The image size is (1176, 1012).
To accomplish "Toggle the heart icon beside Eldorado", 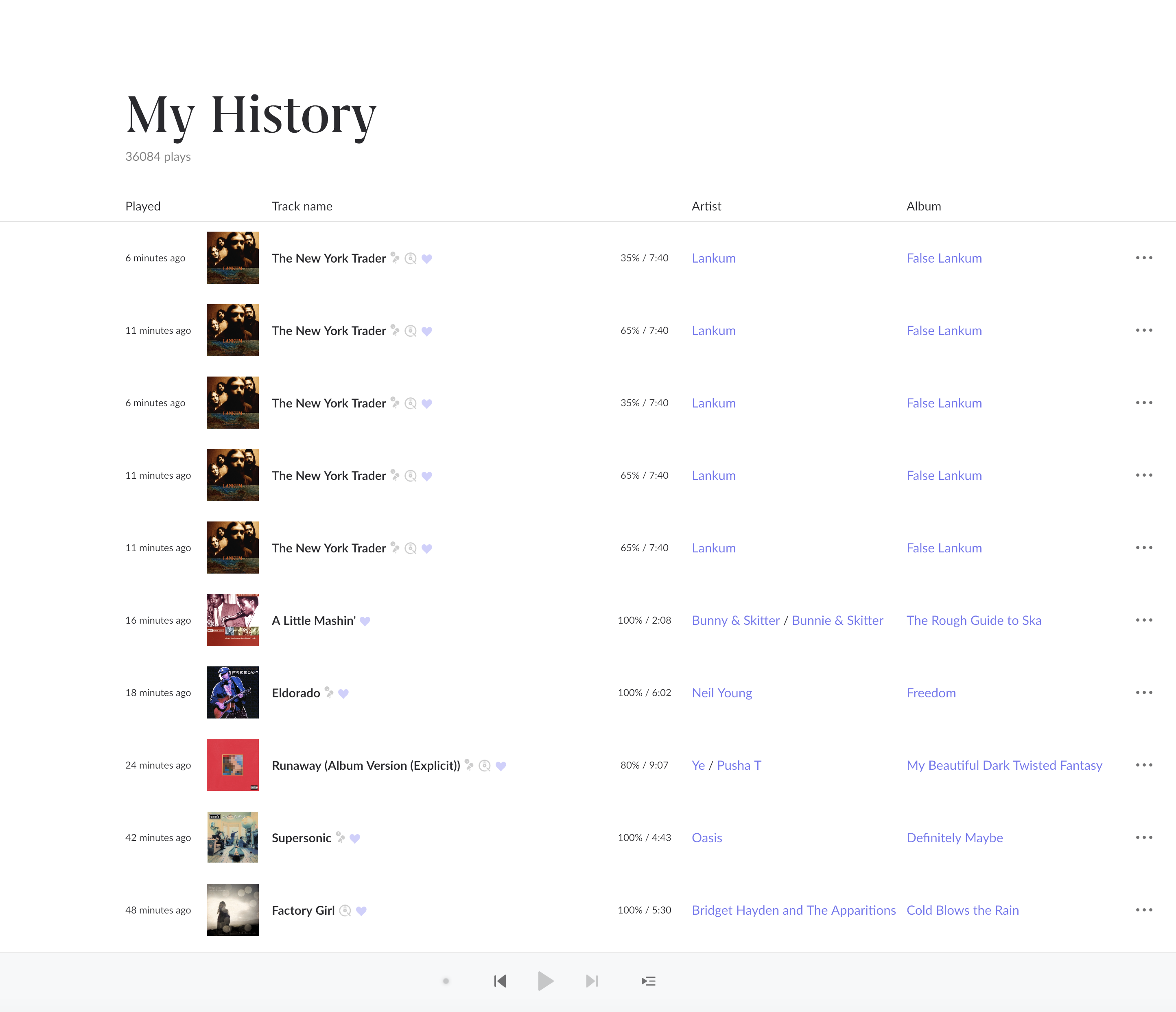I will pyautogui.click(x=343, y=693).
